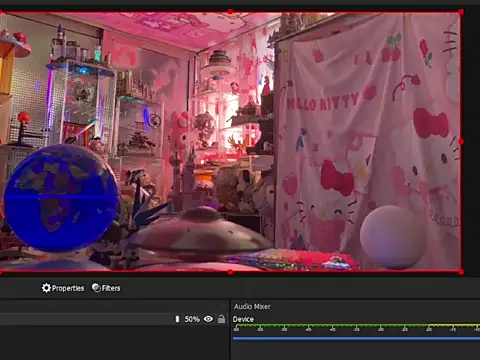The width and height of the screenshot is (480, 360).
Task: Click the top-center red handle of the preview selection
Action: 230,12
